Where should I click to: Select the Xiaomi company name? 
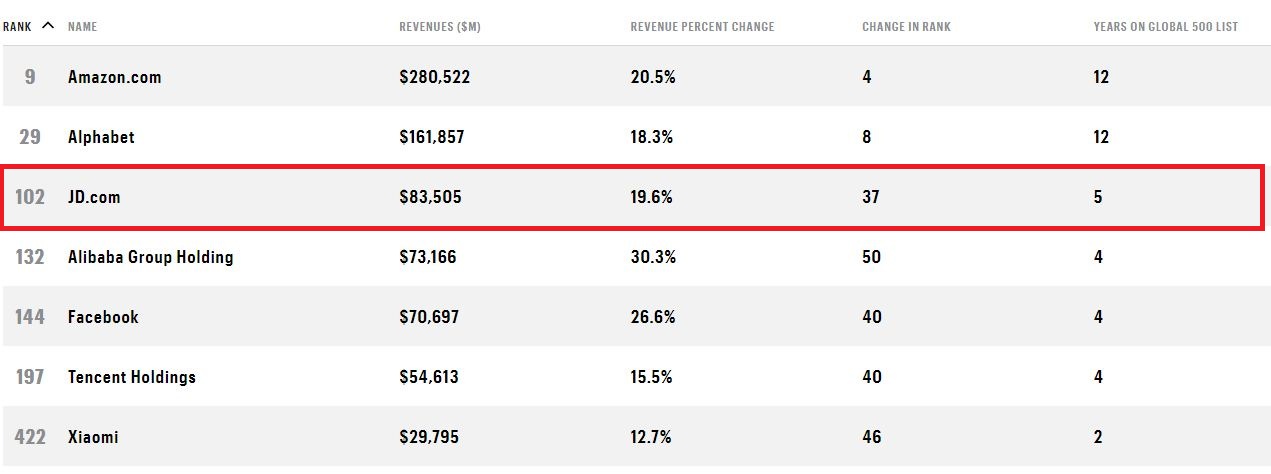click(x=93, y=437)
